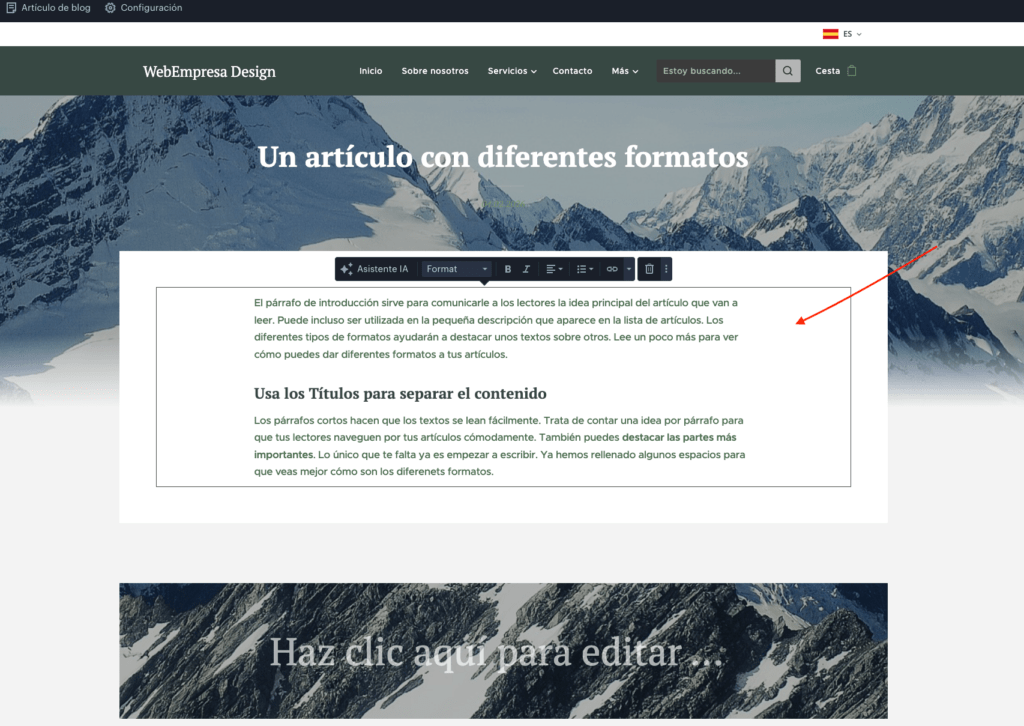Image resolution: width=1024 pixels, height=726 pixels.
Task: Open Contacto page
Action: tap(572, 71)
